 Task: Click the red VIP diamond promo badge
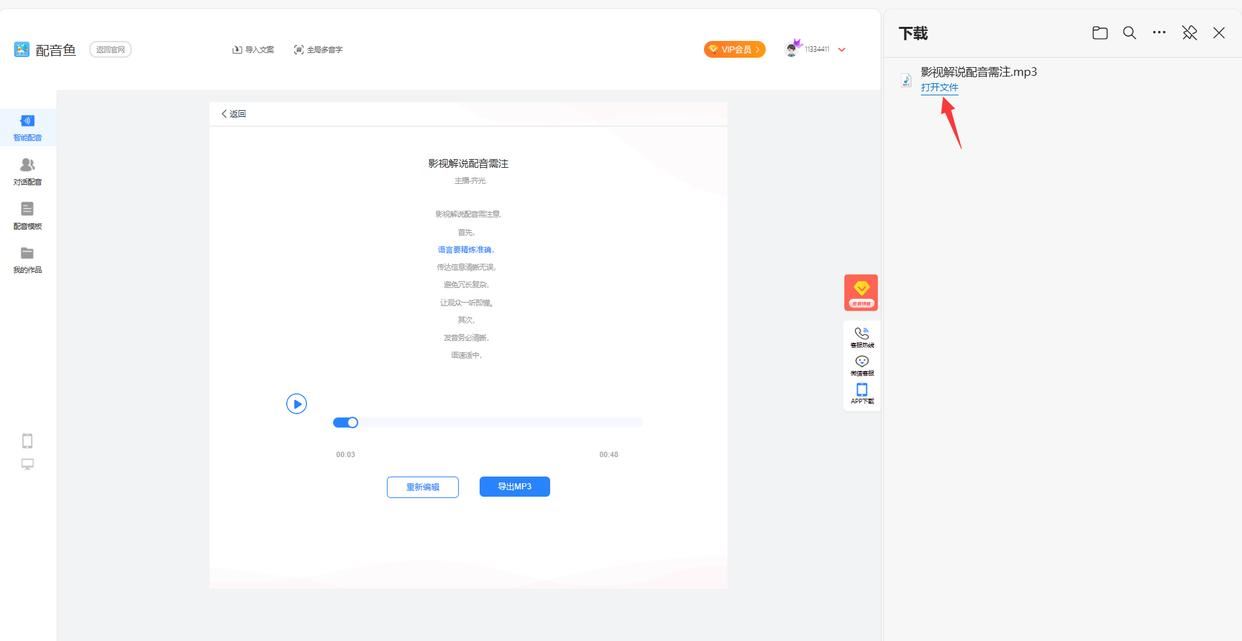[861, 292]
